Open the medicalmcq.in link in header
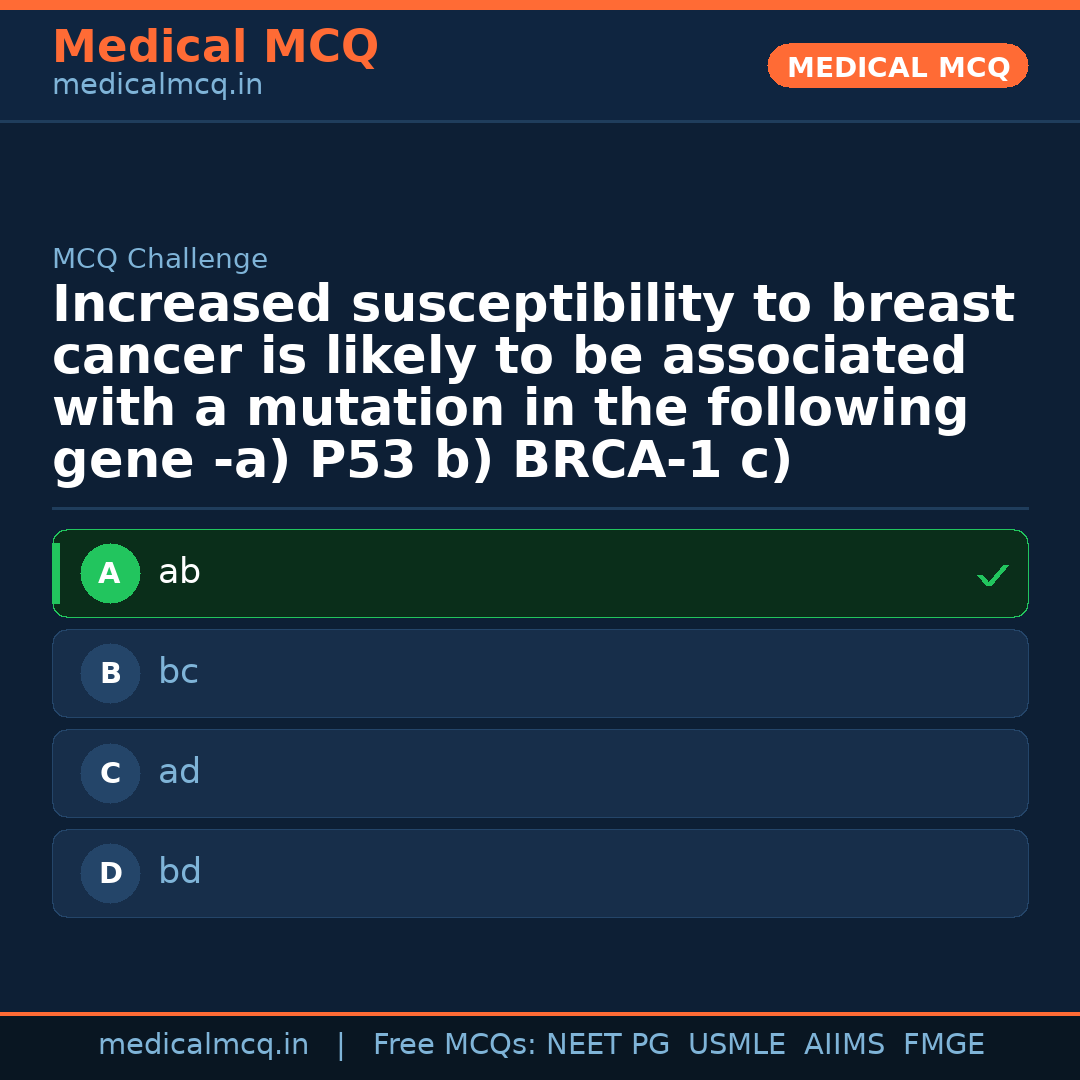The image size is (1080, 1080). [x=157, y=84]
